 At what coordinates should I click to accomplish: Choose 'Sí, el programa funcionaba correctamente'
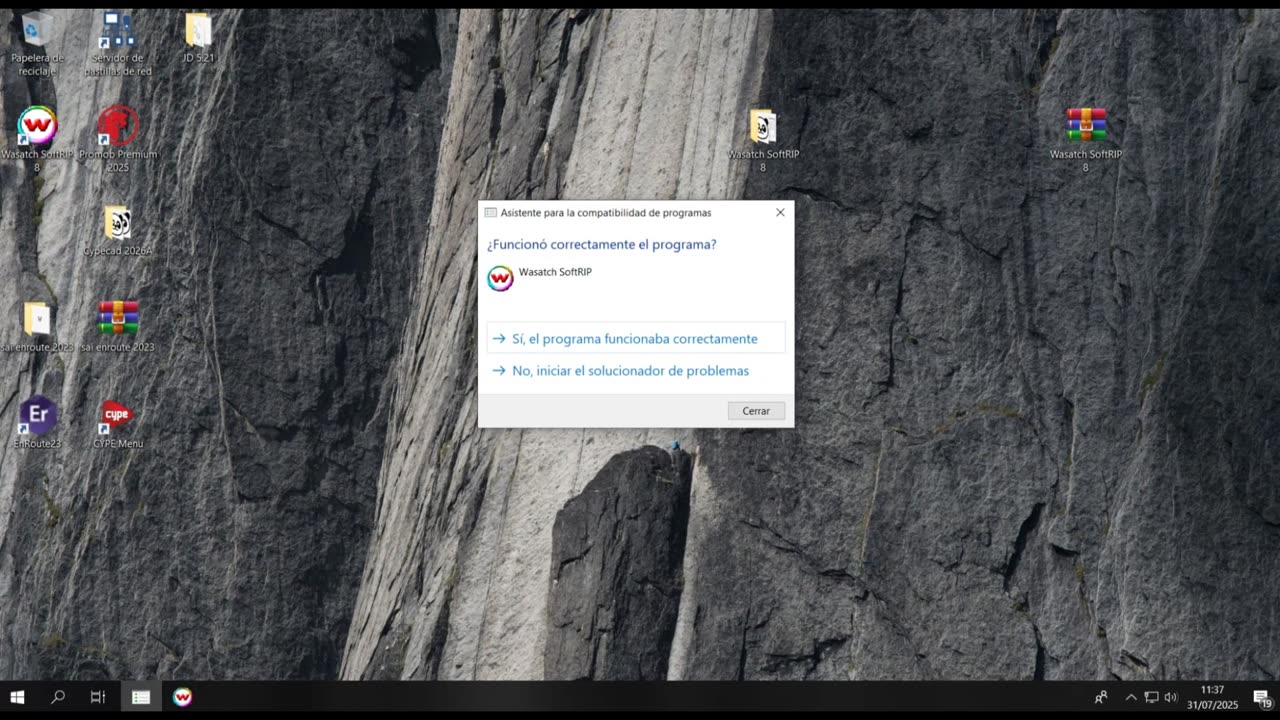(636, 339)
